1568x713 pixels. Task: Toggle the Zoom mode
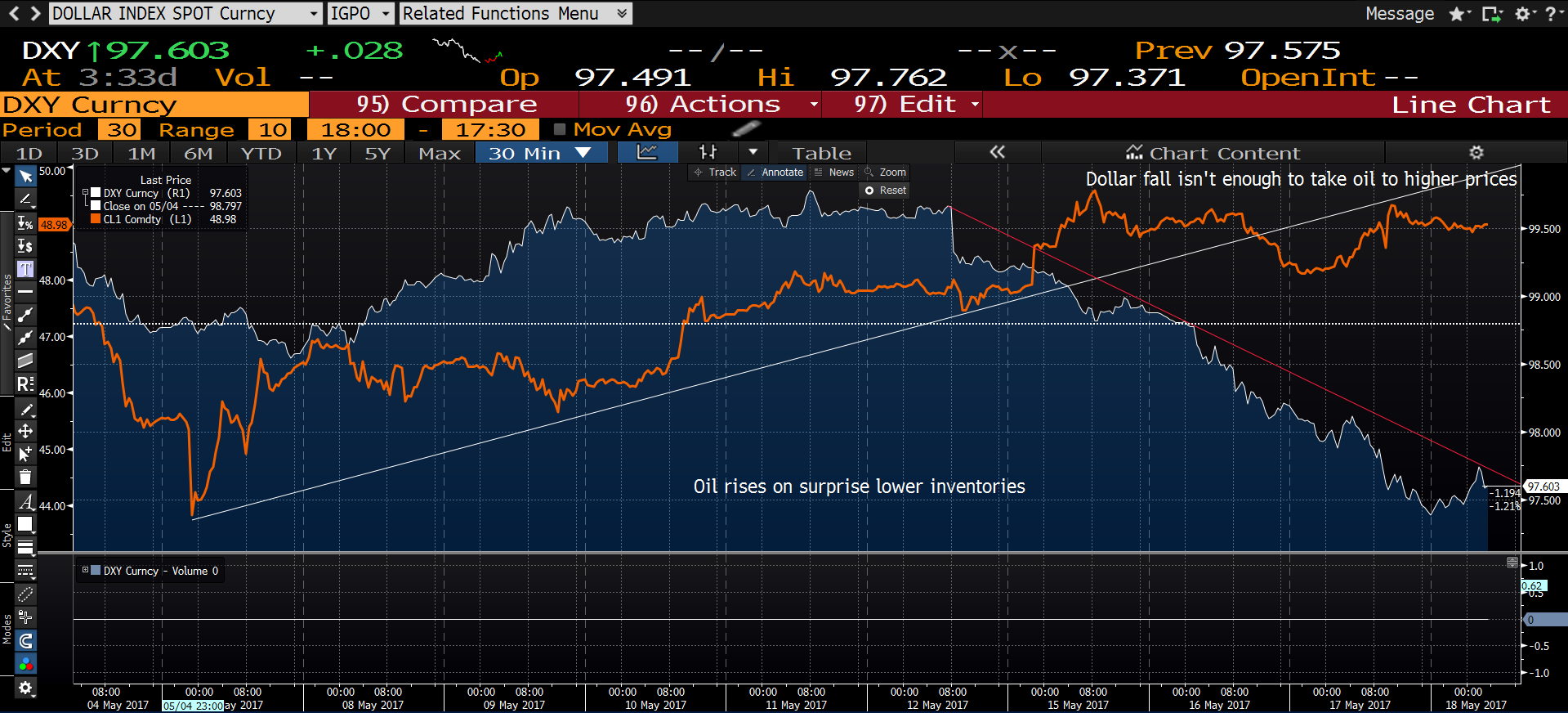tap(886, 173)
